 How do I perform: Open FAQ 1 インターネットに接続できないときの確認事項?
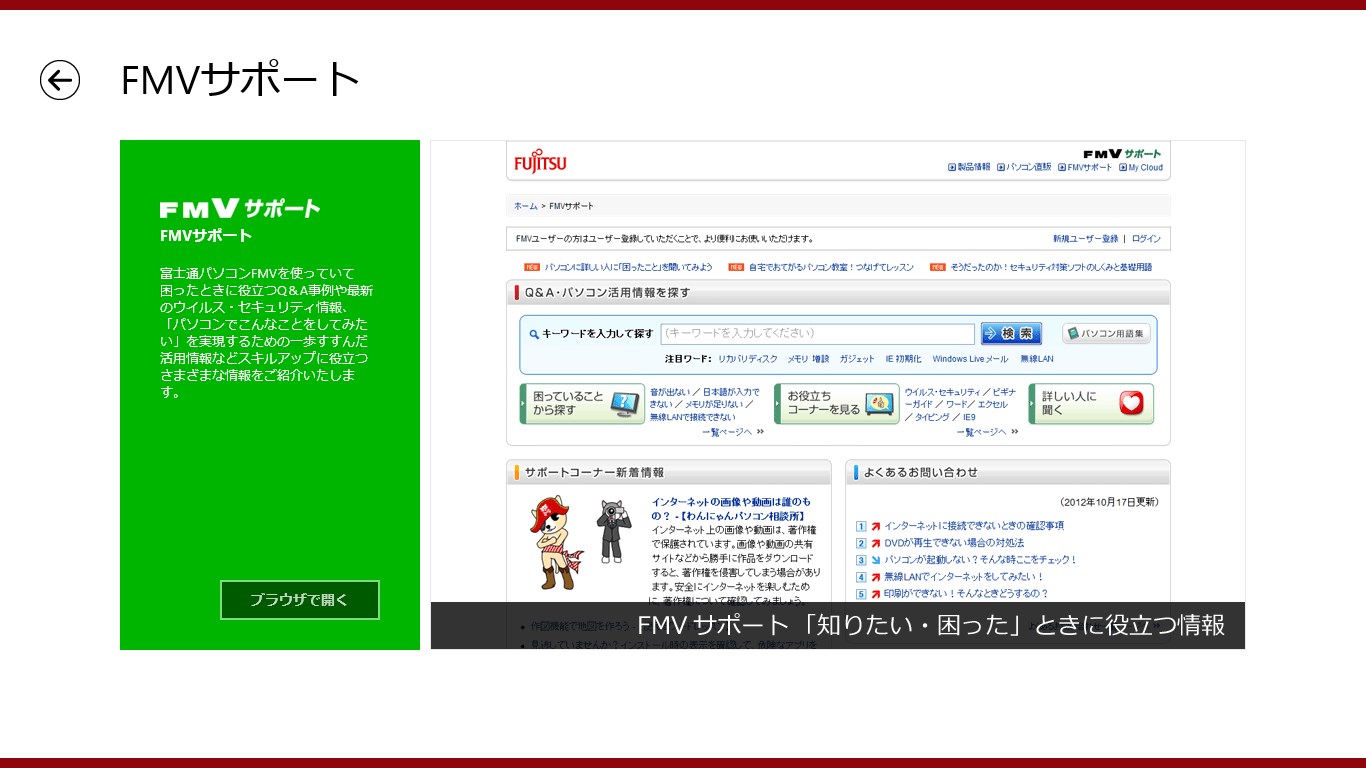[x=973, y=526]
